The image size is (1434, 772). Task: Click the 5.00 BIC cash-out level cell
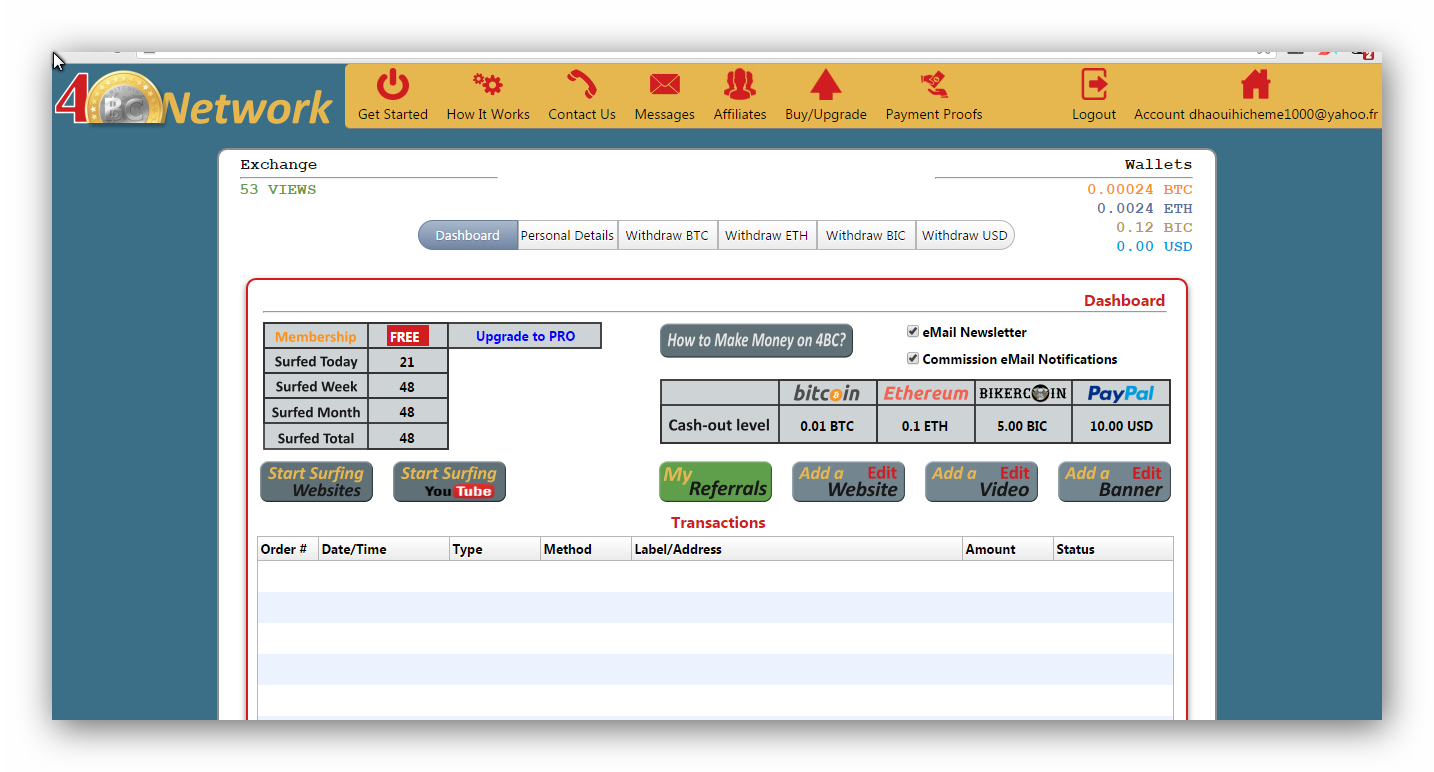coord(1022,425)
